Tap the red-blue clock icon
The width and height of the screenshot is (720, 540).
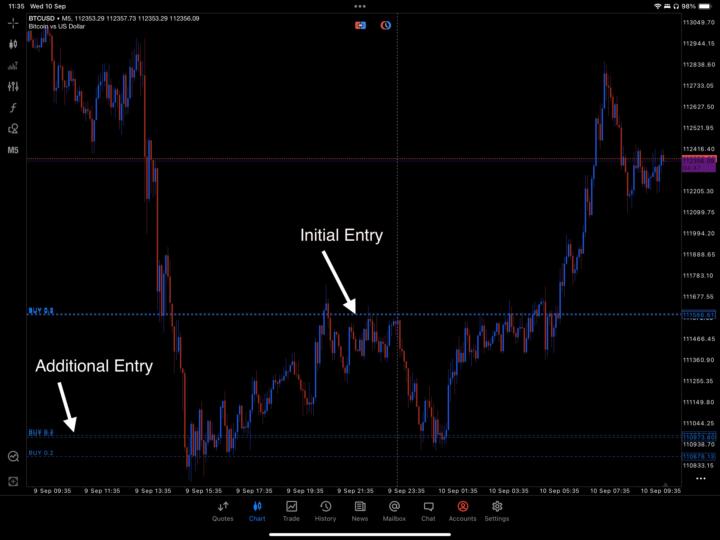click(386, 25)
